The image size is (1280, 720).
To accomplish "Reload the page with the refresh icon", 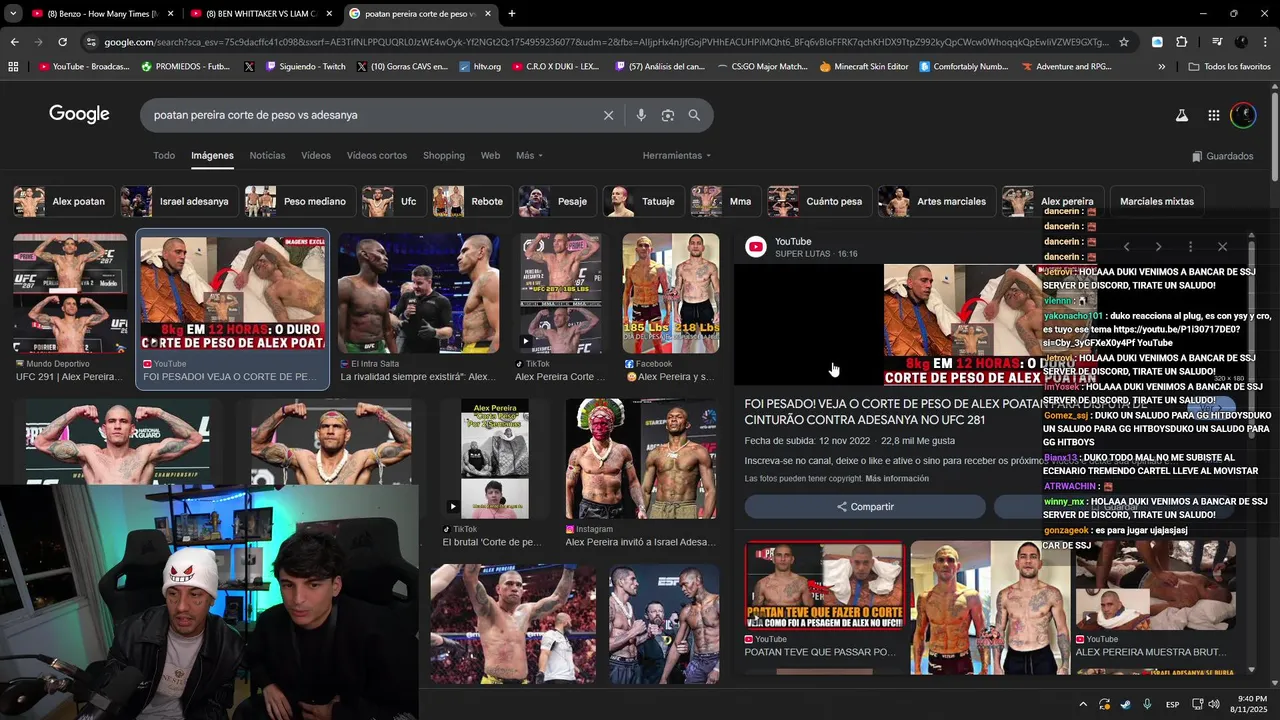I will coord(62,42).
